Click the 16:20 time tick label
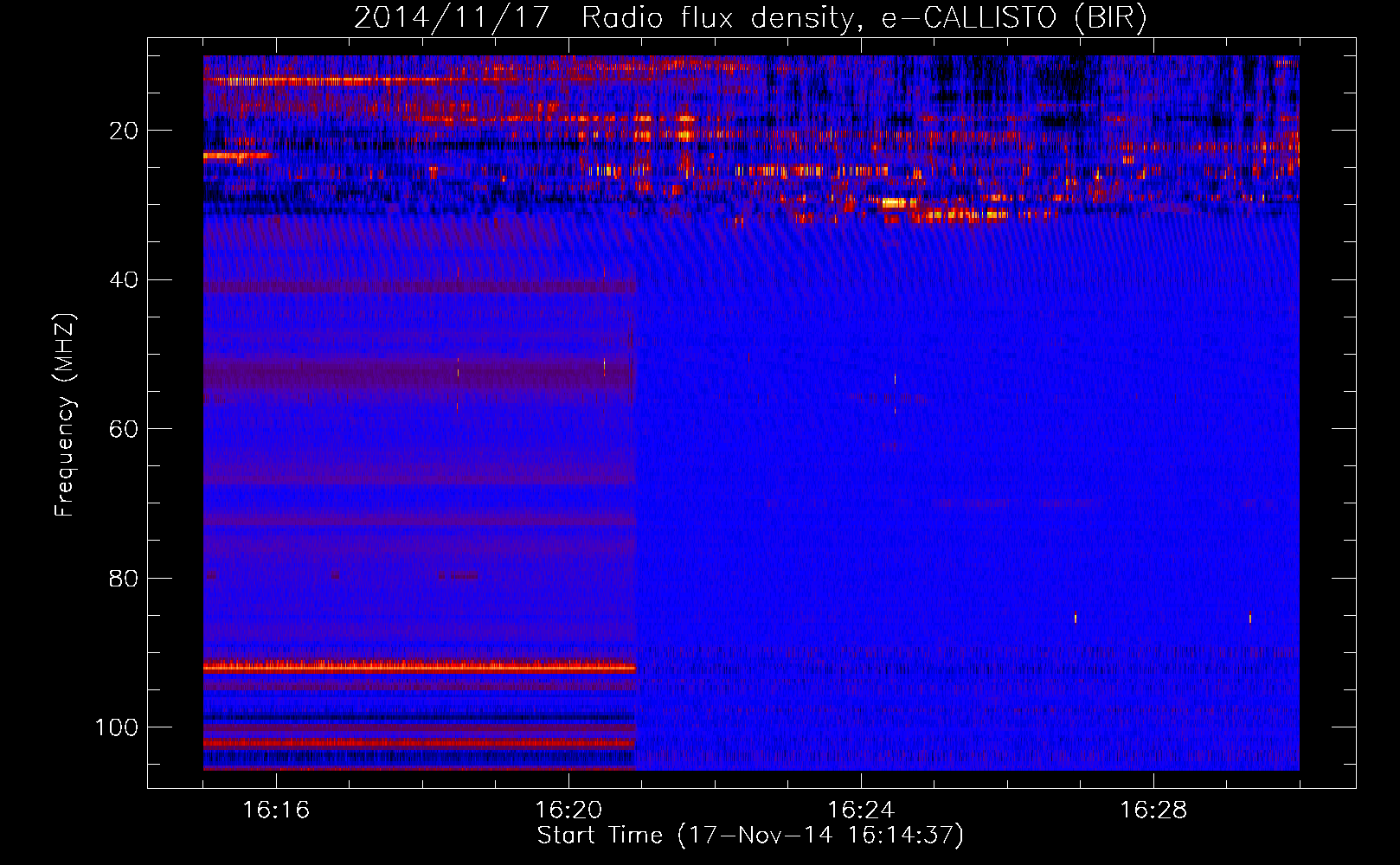 568,811
